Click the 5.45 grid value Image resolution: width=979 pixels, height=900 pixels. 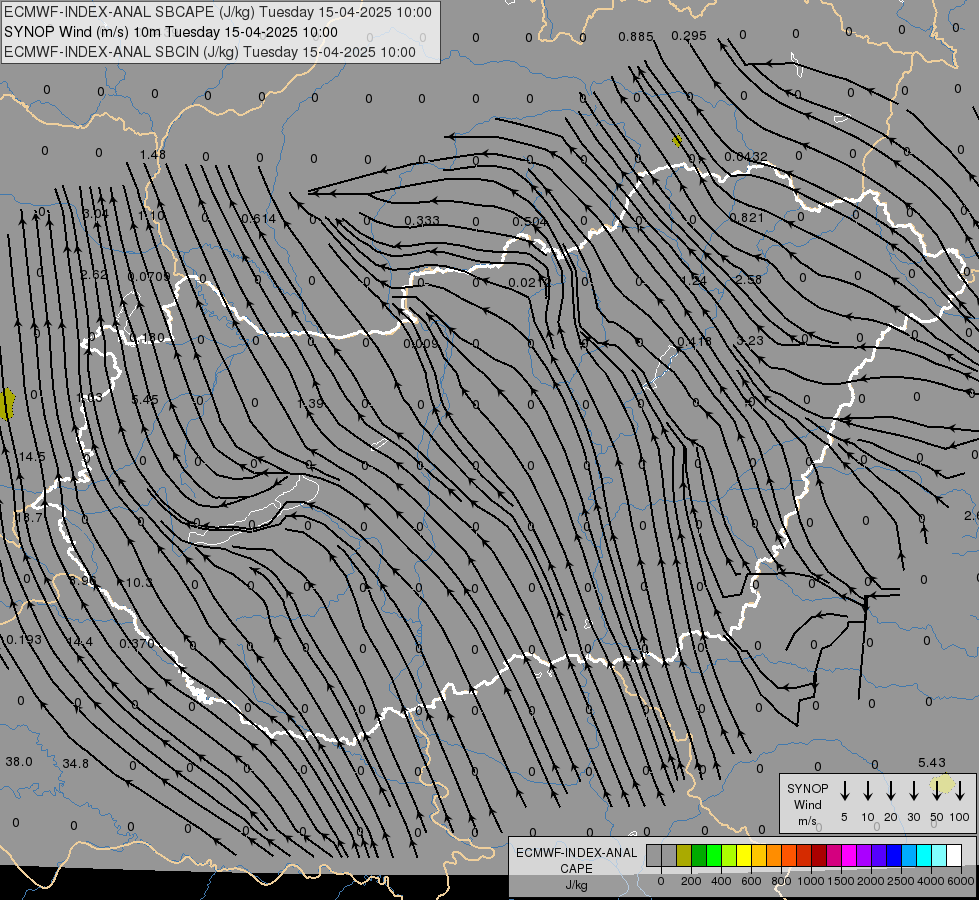click(145, 400)
